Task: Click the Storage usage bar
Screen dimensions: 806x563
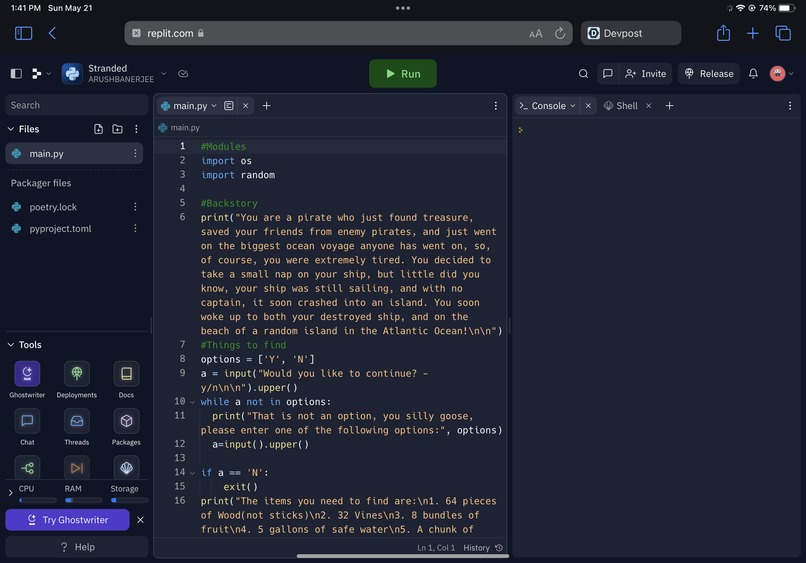Action: [130, 500]
